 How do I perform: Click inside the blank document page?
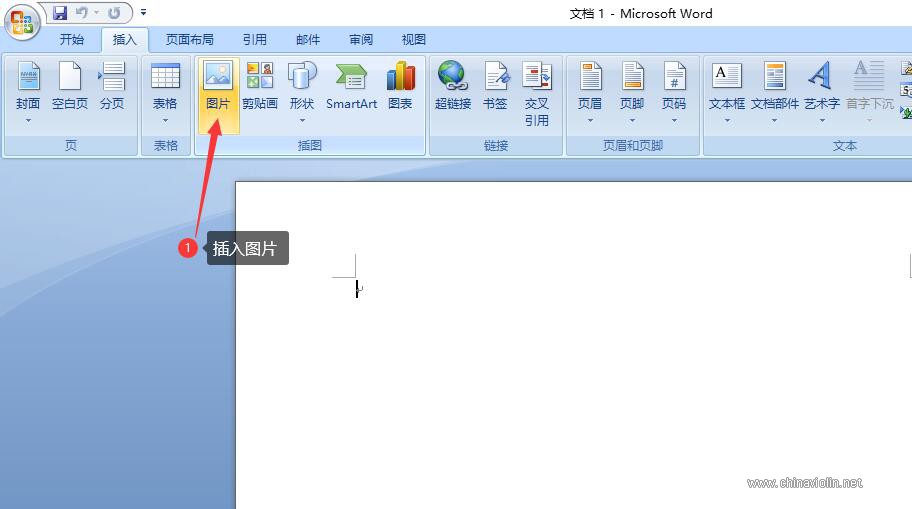[573, 361]
